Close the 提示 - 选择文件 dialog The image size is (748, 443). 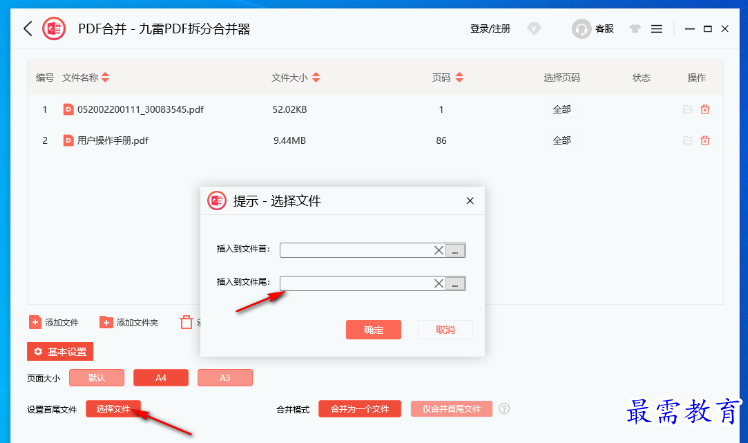[470, 201]
